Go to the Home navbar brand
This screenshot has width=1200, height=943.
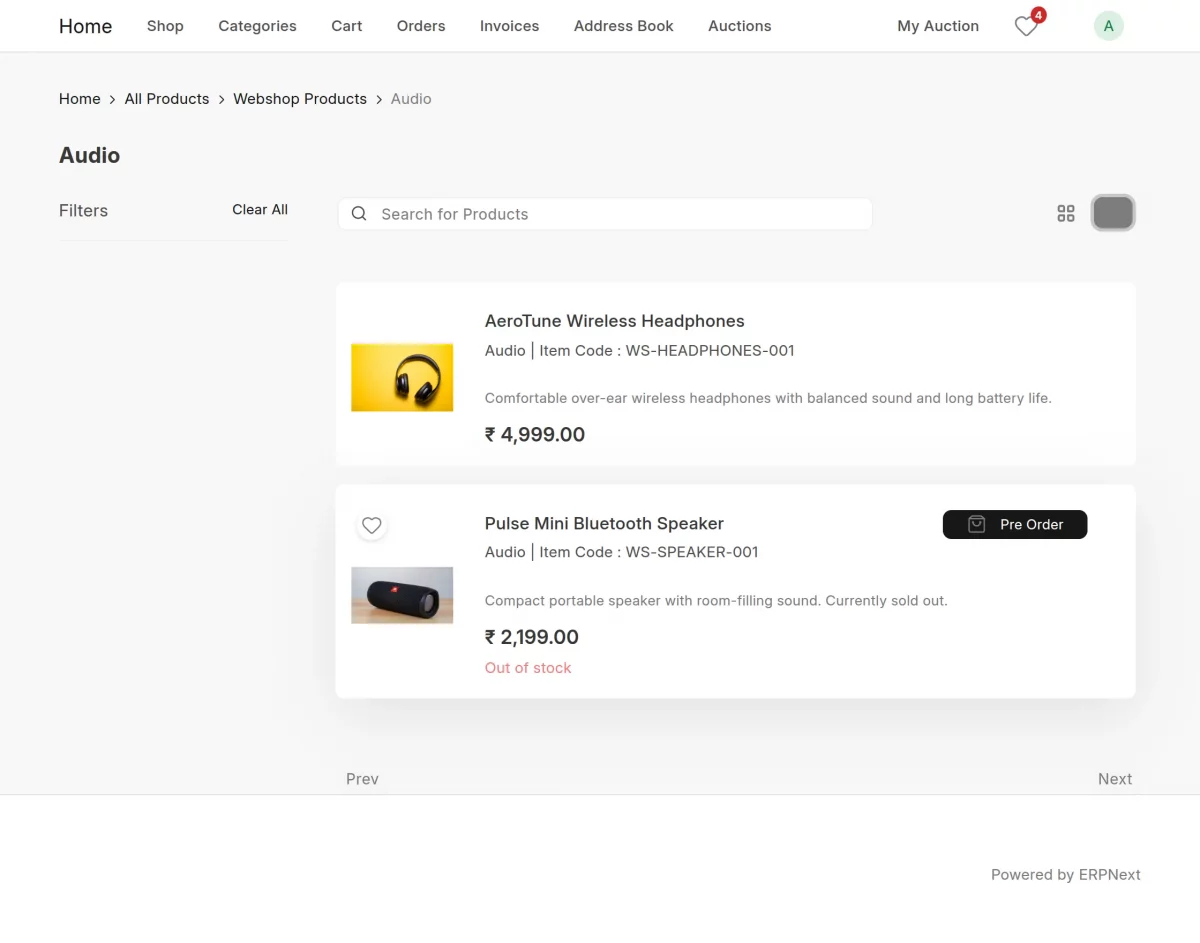pyautogui.click(x=85, y=26)
